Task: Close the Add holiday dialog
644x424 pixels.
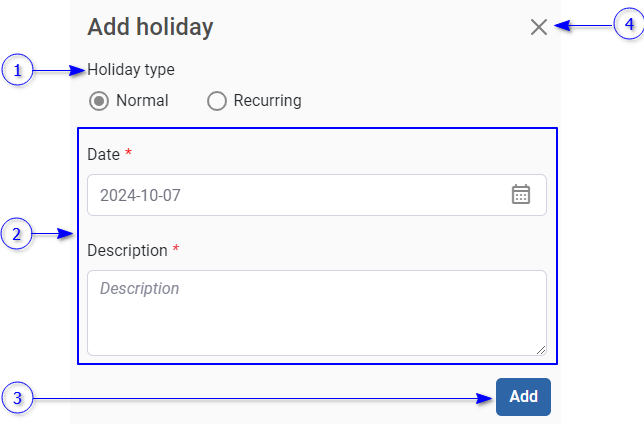Action: (539, 27)
